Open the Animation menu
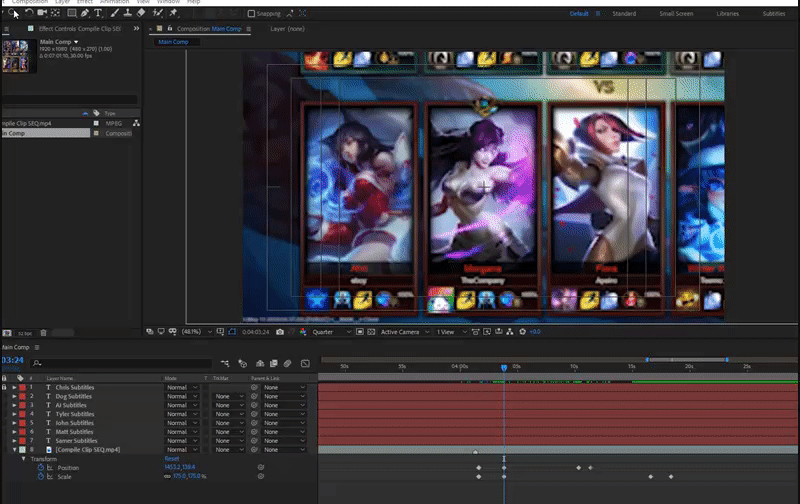The height and width of the screenshot is (504, 800). point(114,2)
